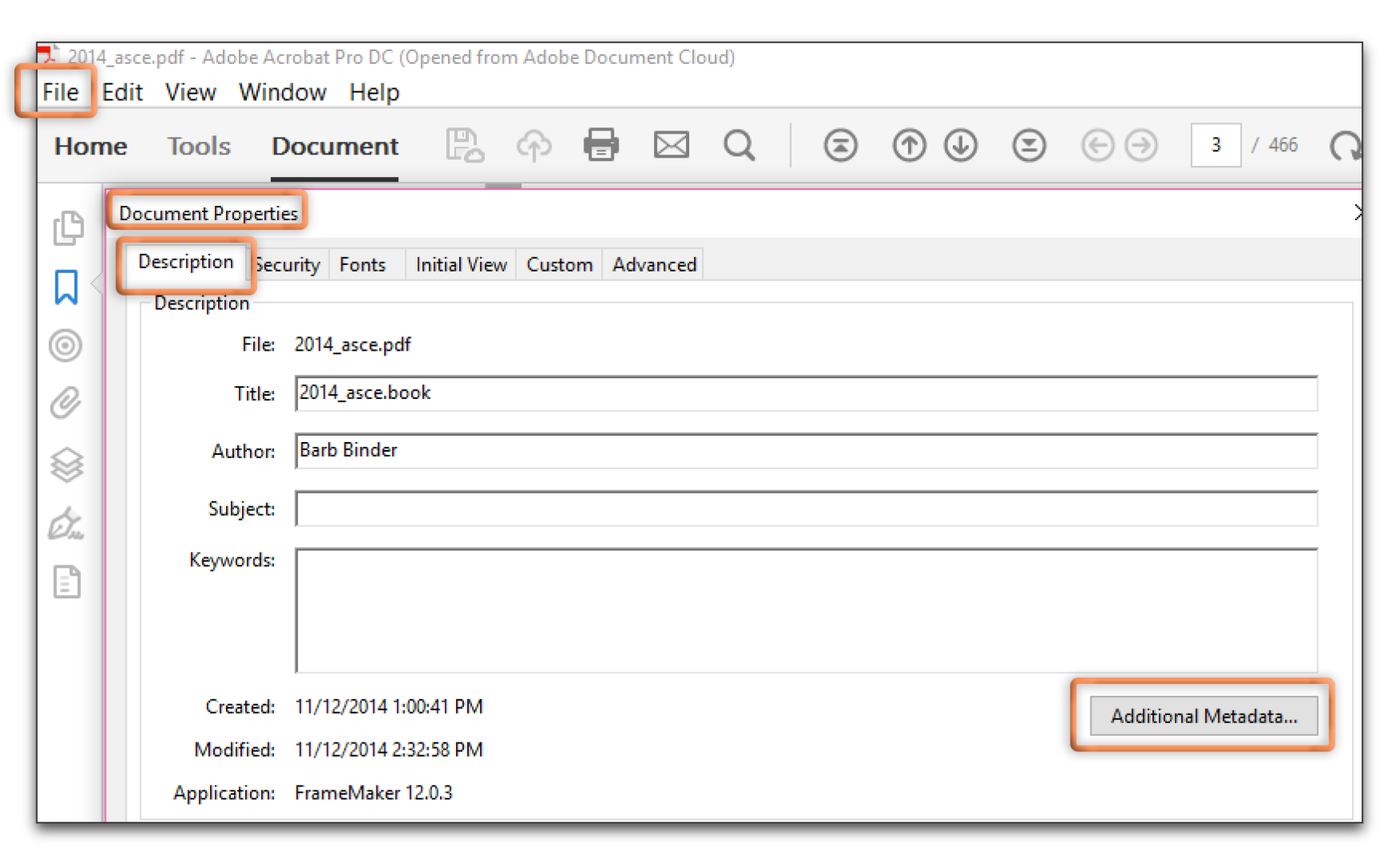
Task: Open the Window menu
Action: 282,92
